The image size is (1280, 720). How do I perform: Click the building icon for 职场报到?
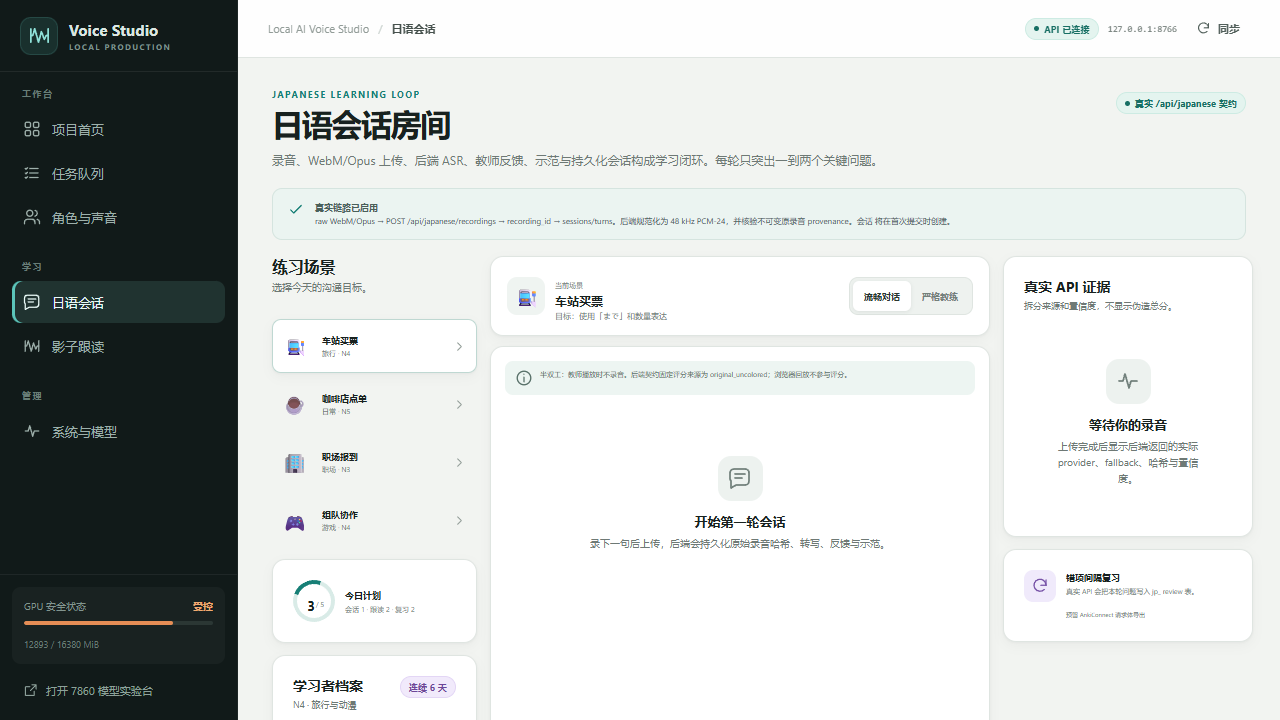[295, 463]
